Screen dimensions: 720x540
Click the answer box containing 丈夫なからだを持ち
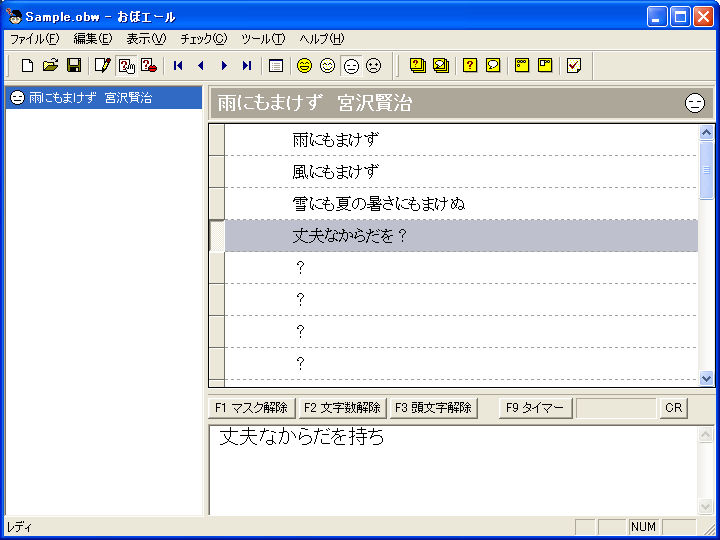pyautogui.click(x=454, y=470)
